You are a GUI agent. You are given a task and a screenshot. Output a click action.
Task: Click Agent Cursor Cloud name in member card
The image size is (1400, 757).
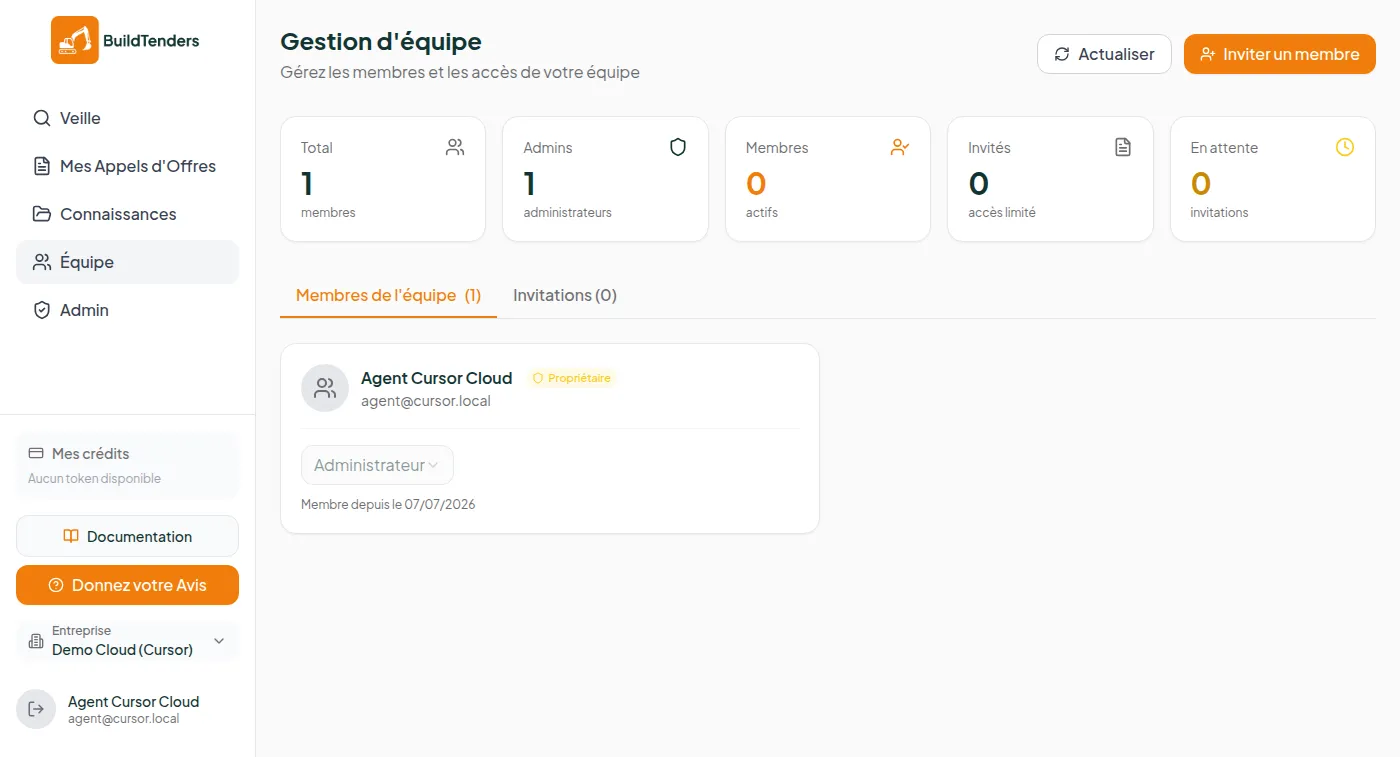tap(437, 378)
